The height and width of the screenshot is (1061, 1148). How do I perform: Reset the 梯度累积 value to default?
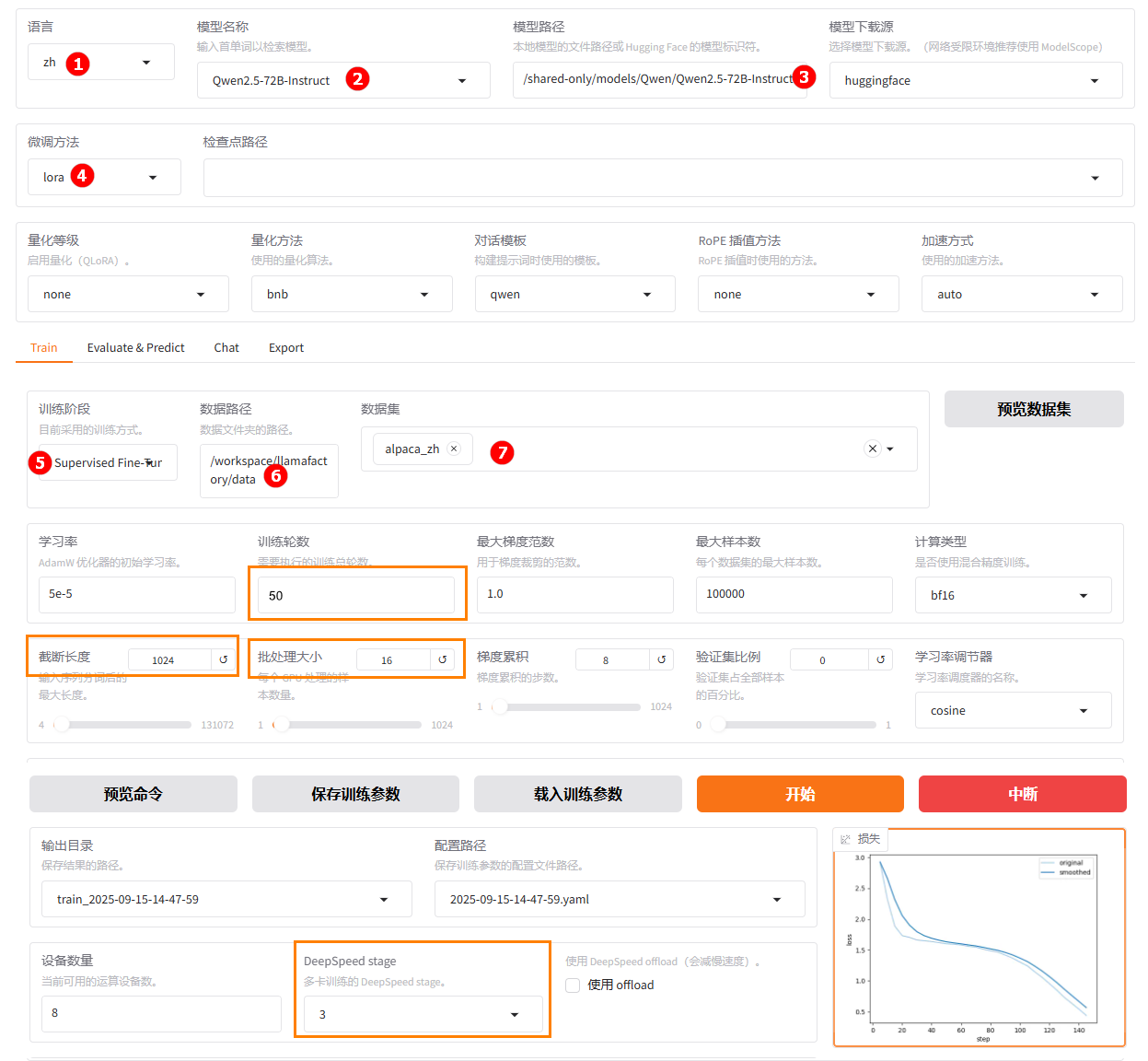tap(661, 659)
